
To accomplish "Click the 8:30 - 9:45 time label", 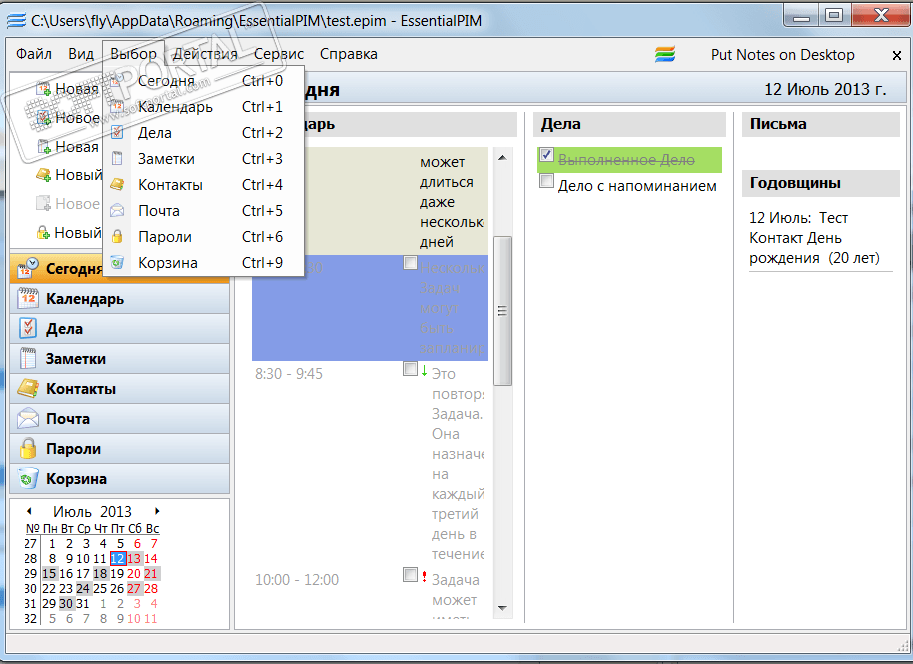I will click(x=289, y=373).
